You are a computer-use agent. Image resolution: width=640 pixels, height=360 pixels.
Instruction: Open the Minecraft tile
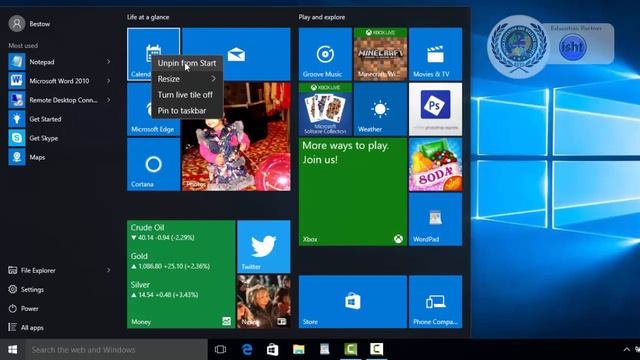(x=380, y=54)
